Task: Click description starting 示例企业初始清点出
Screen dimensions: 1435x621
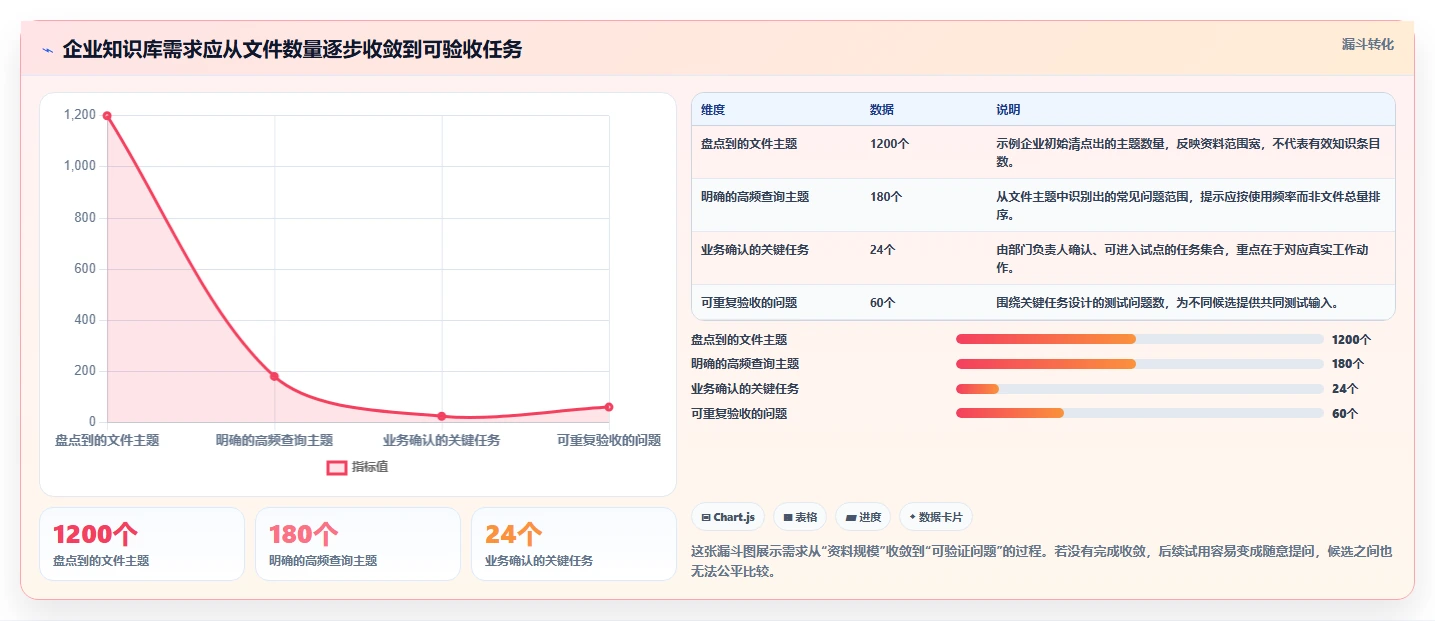Action: coord(1189,152)
